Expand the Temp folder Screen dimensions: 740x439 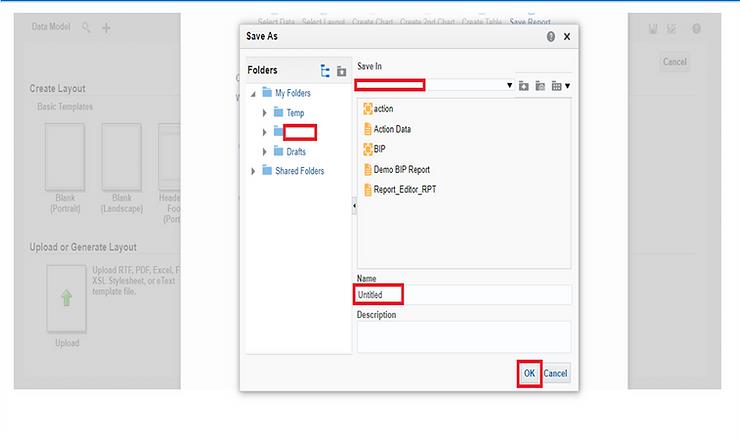265,113
